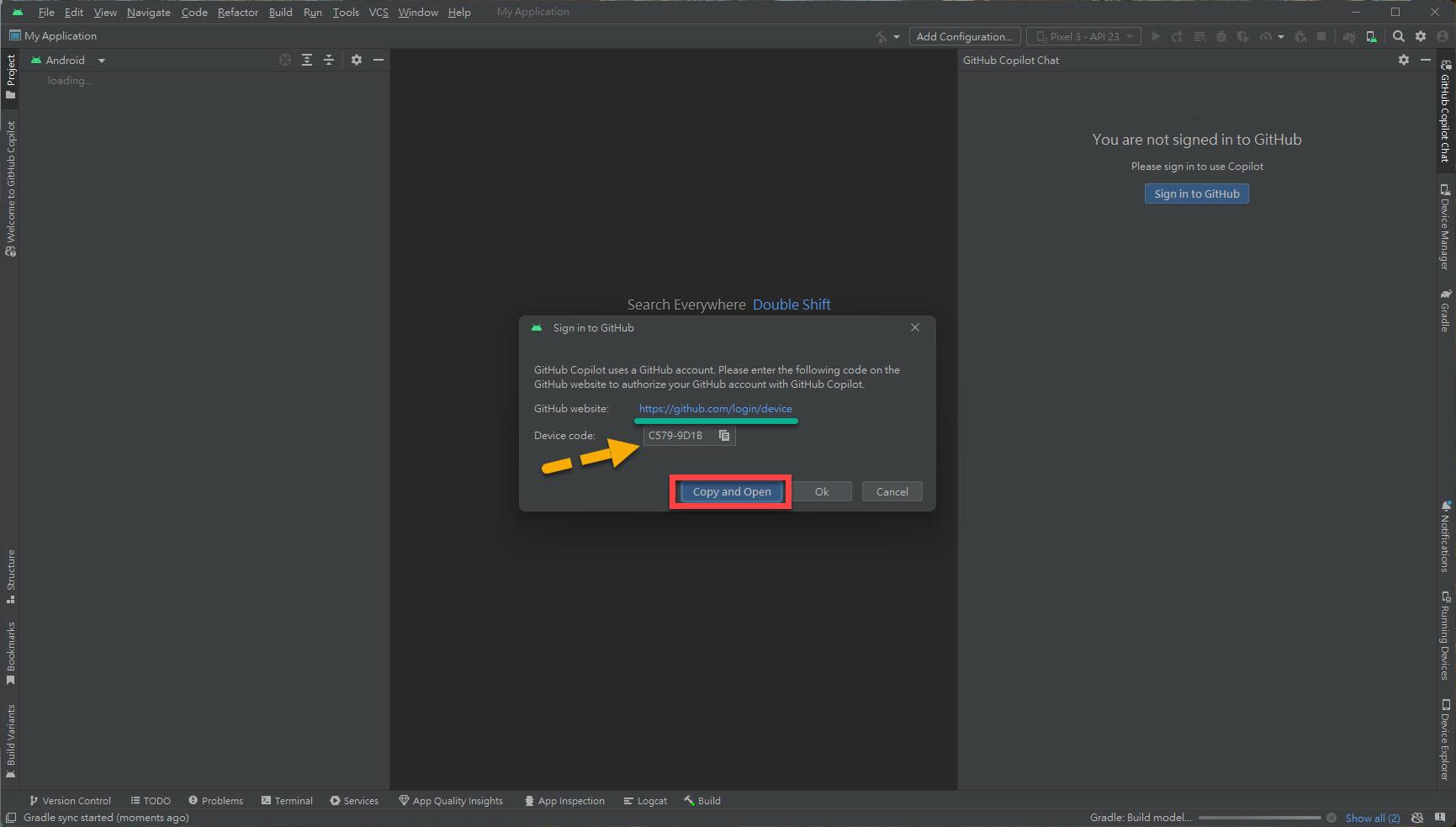Collapse all nodes in the Project panel
Screen dimensions: 1456x827
(329, 60)
